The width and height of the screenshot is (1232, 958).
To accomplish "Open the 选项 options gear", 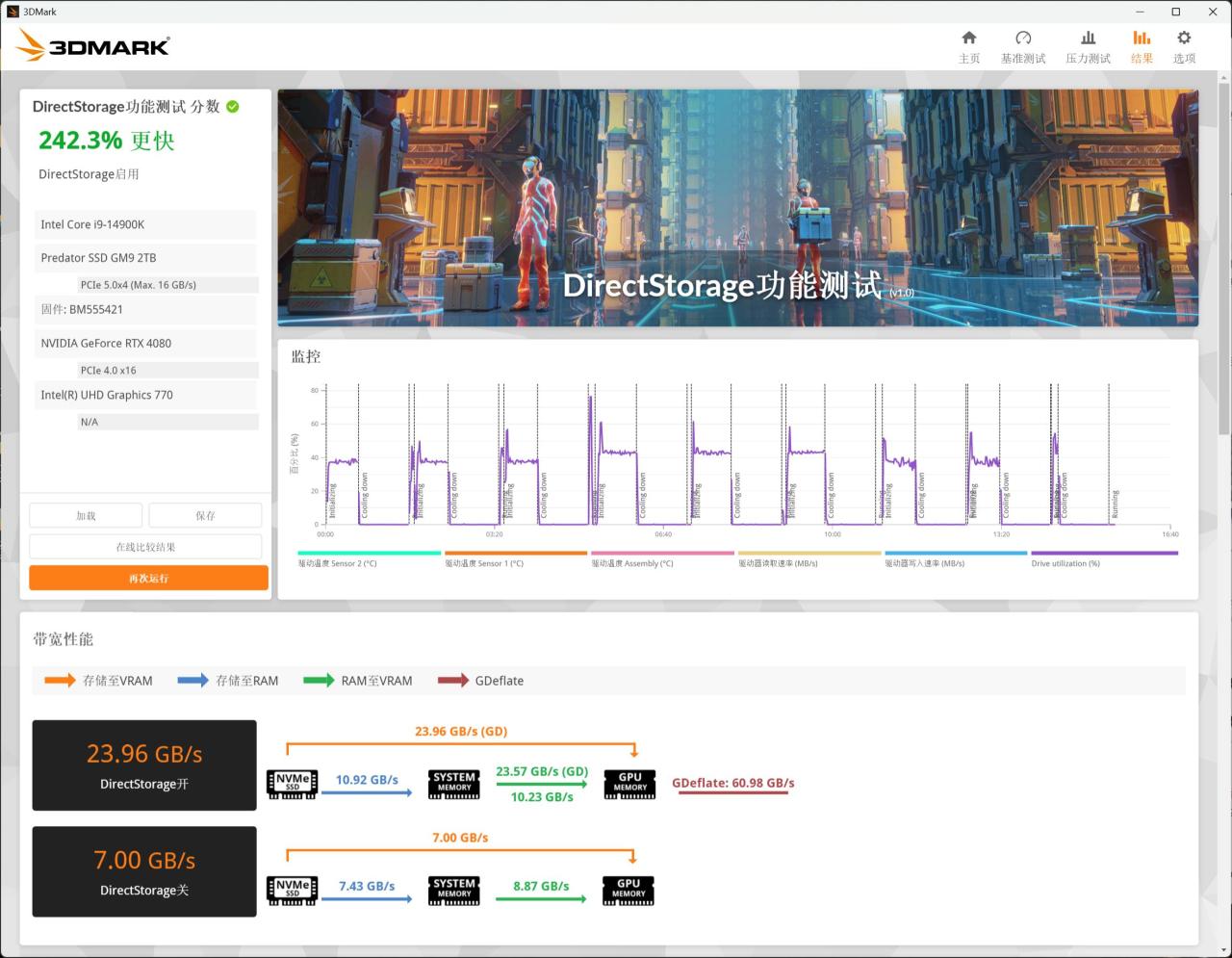I will click(1184, 46).
